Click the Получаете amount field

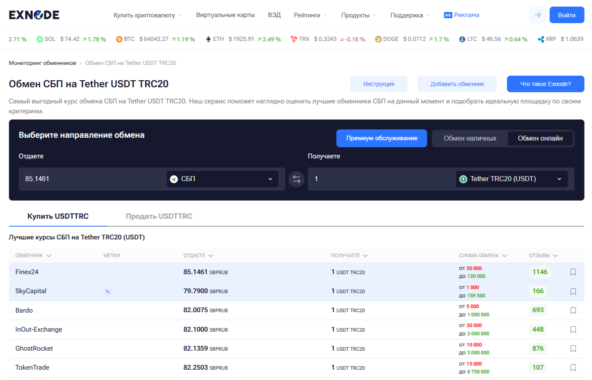pos(381,179)
